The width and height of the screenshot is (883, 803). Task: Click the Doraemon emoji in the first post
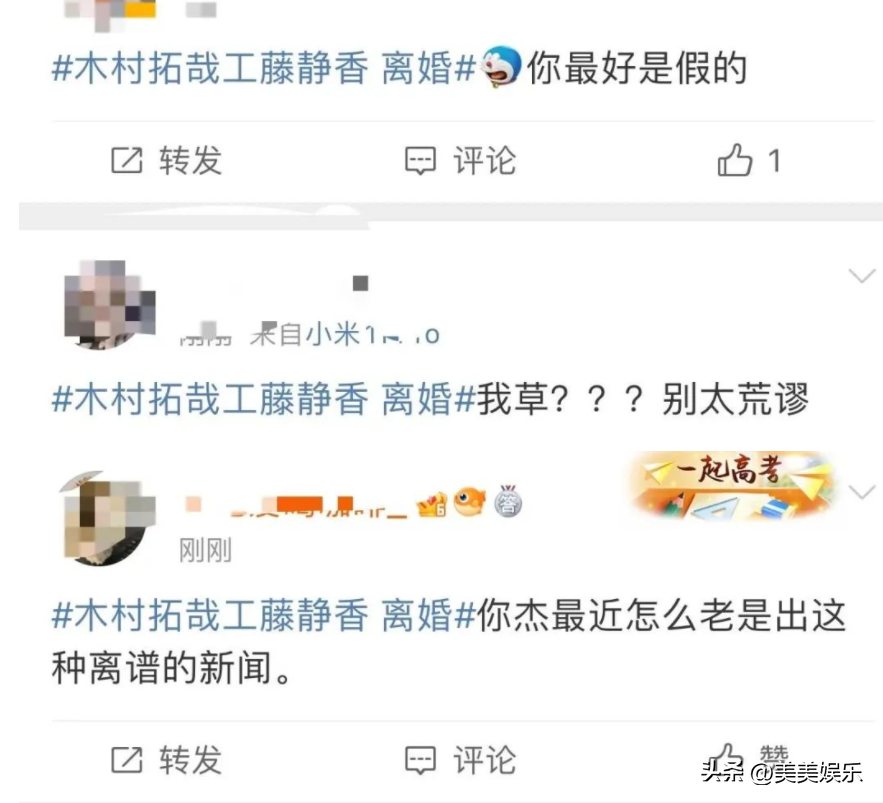500,66
